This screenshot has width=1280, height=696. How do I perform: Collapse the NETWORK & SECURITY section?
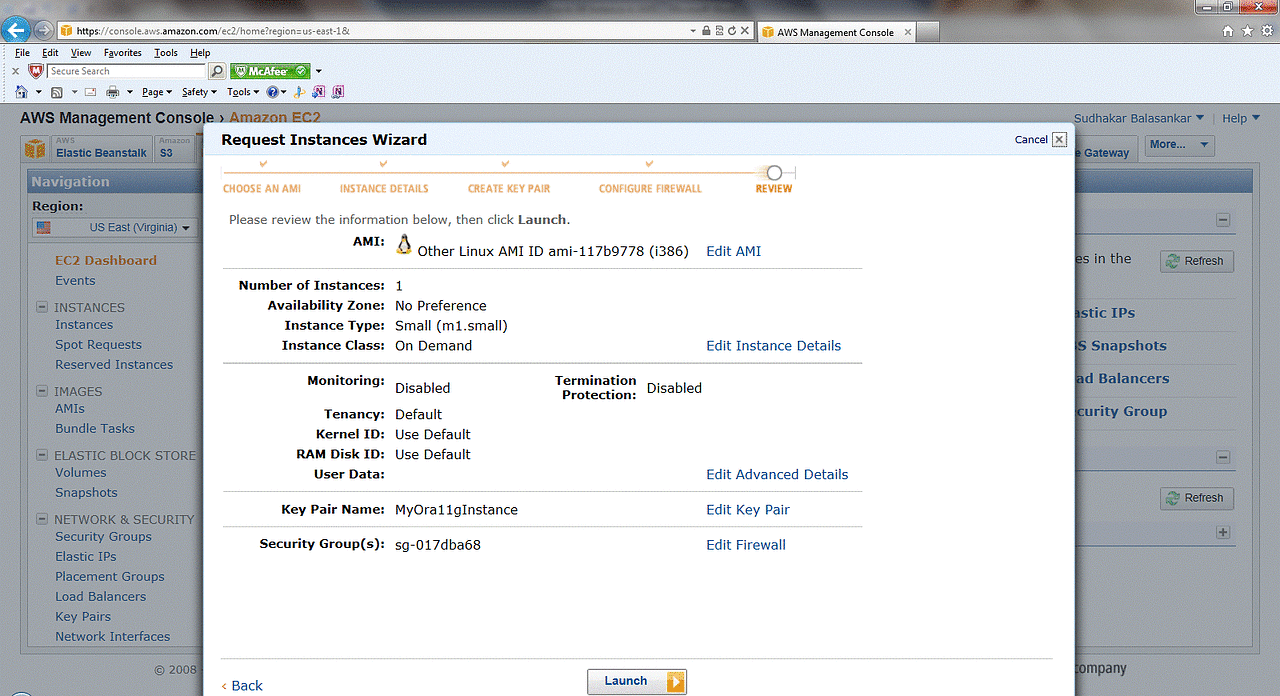coord(42,519)
